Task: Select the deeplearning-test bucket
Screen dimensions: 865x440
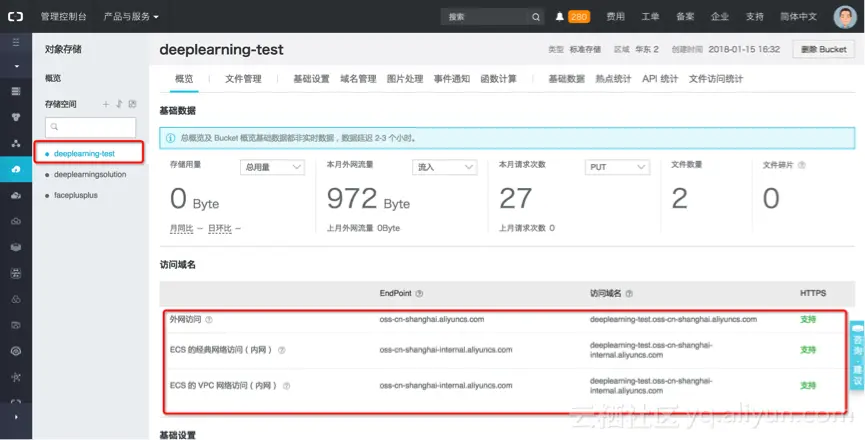Action: 84,154
